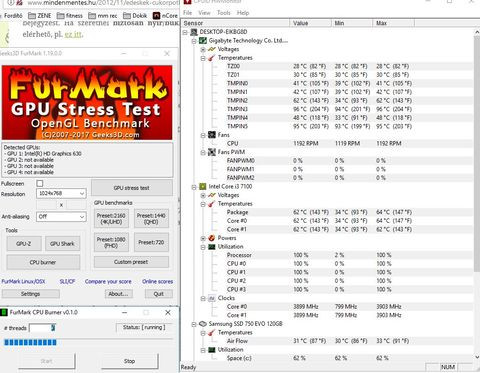Run Preset:720 benchmark
The image size is (480, 373).
point(151,242)
